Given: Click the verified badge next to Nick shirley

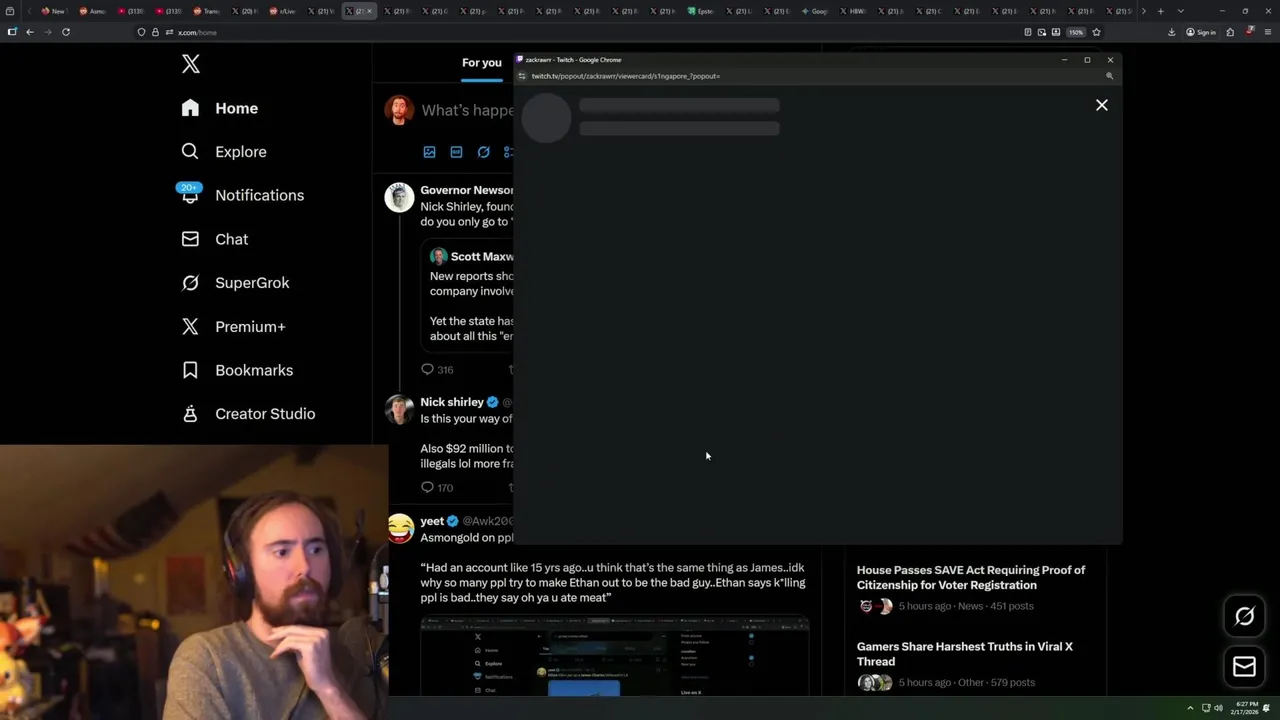Looking at the screenshot, I should click(x=492, y=402).
